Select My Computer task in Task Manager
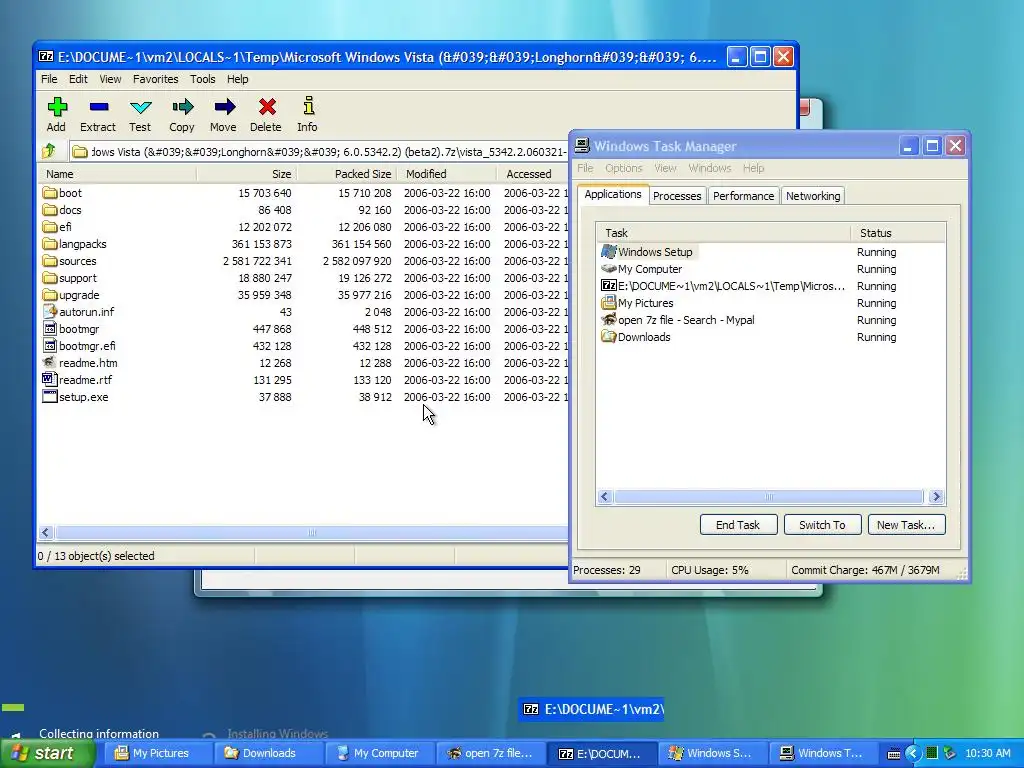This screenshot has height=768, width=1024. tap(641, 269)
